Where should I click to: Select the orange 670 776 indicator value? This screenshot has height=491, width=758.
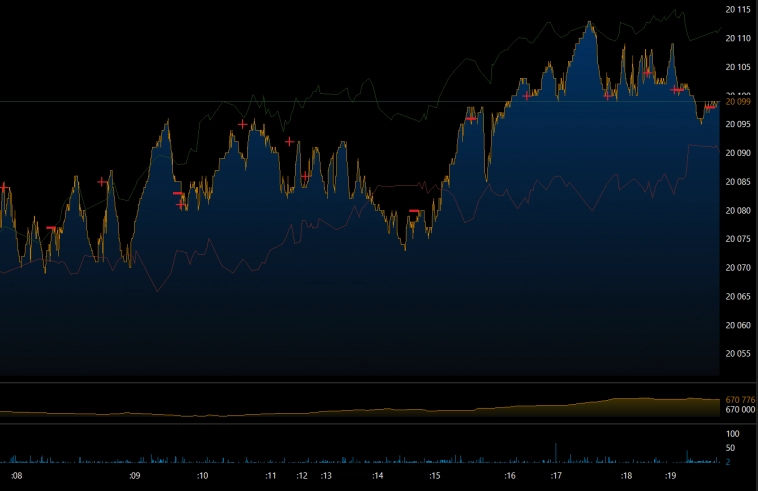(x=739, y=400)
